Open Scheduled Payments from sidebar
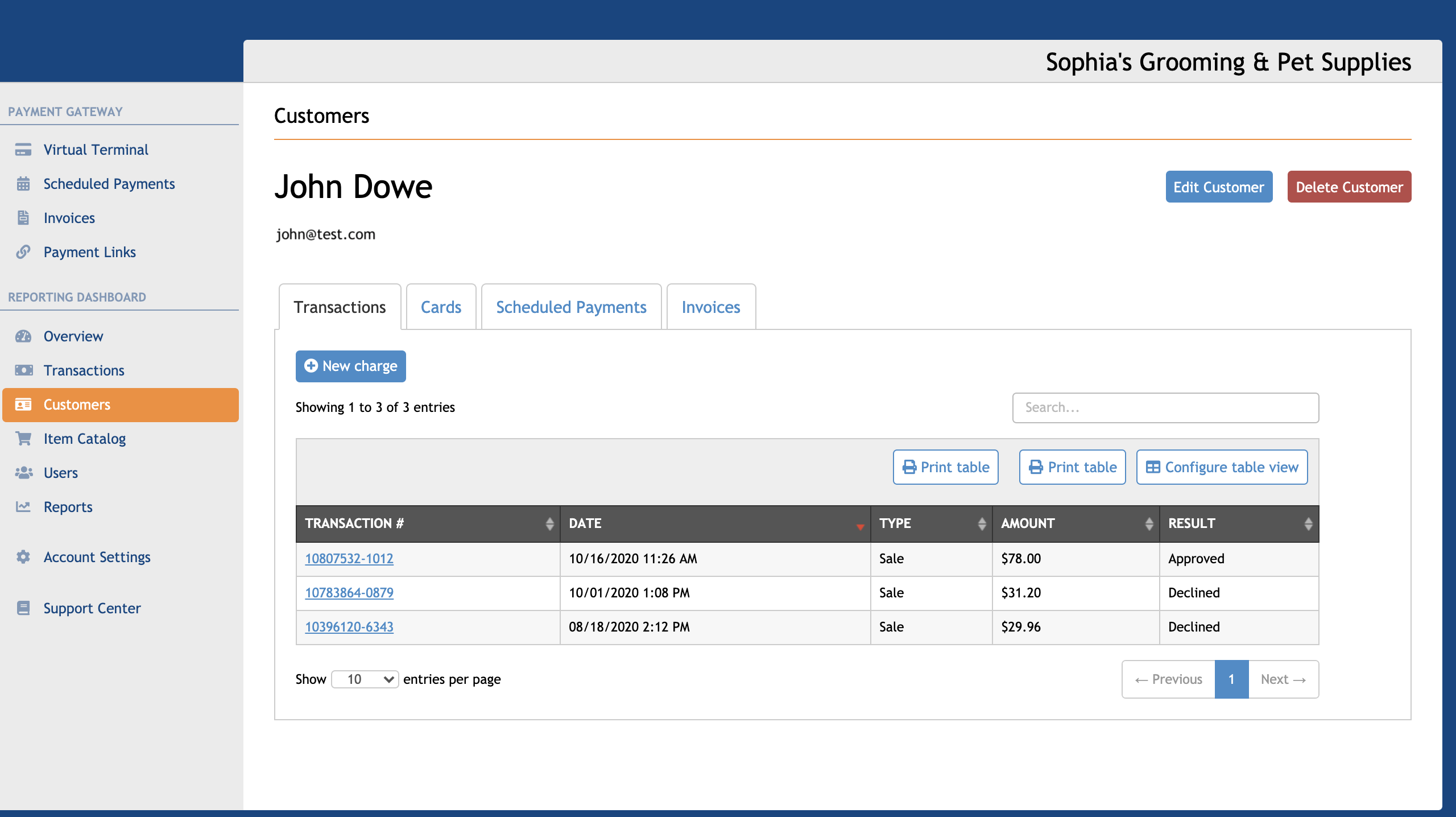The width and height of the screenshot is (1456, 817). click(x=109, y=183)
